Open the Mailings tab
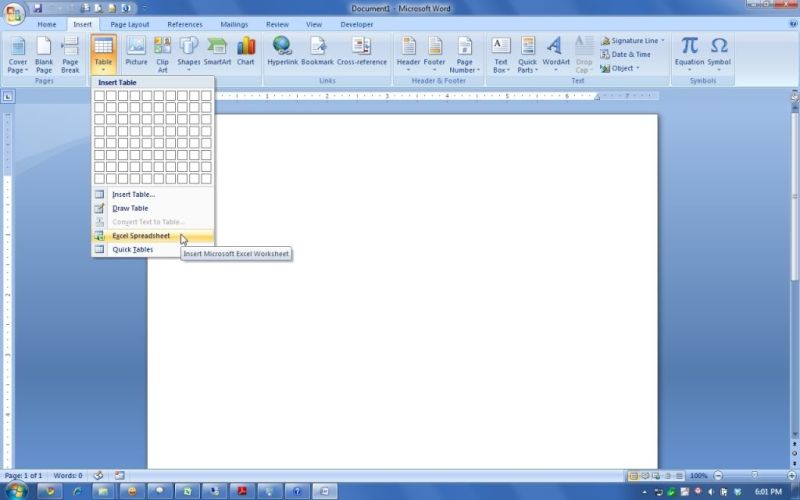 tap(234, 24)
